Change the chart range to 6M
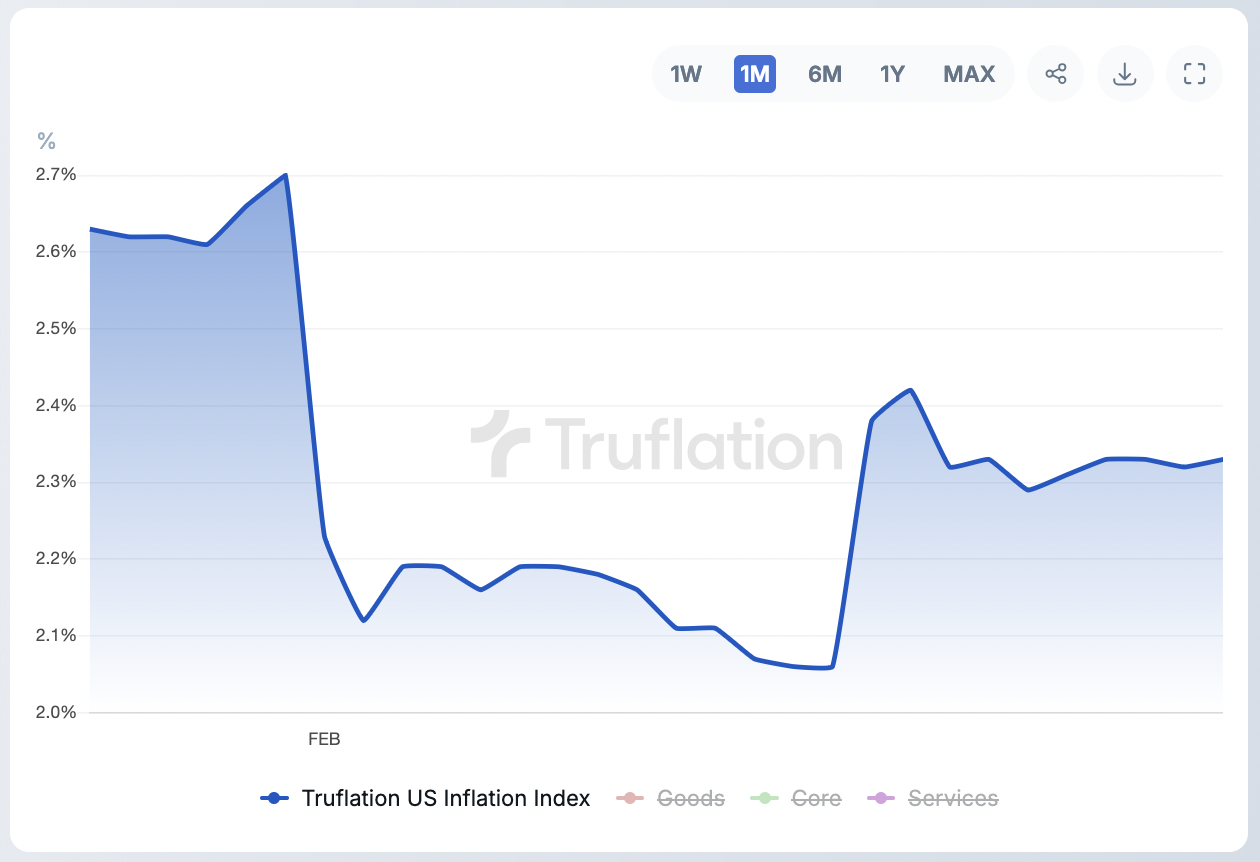 point(824,74)
